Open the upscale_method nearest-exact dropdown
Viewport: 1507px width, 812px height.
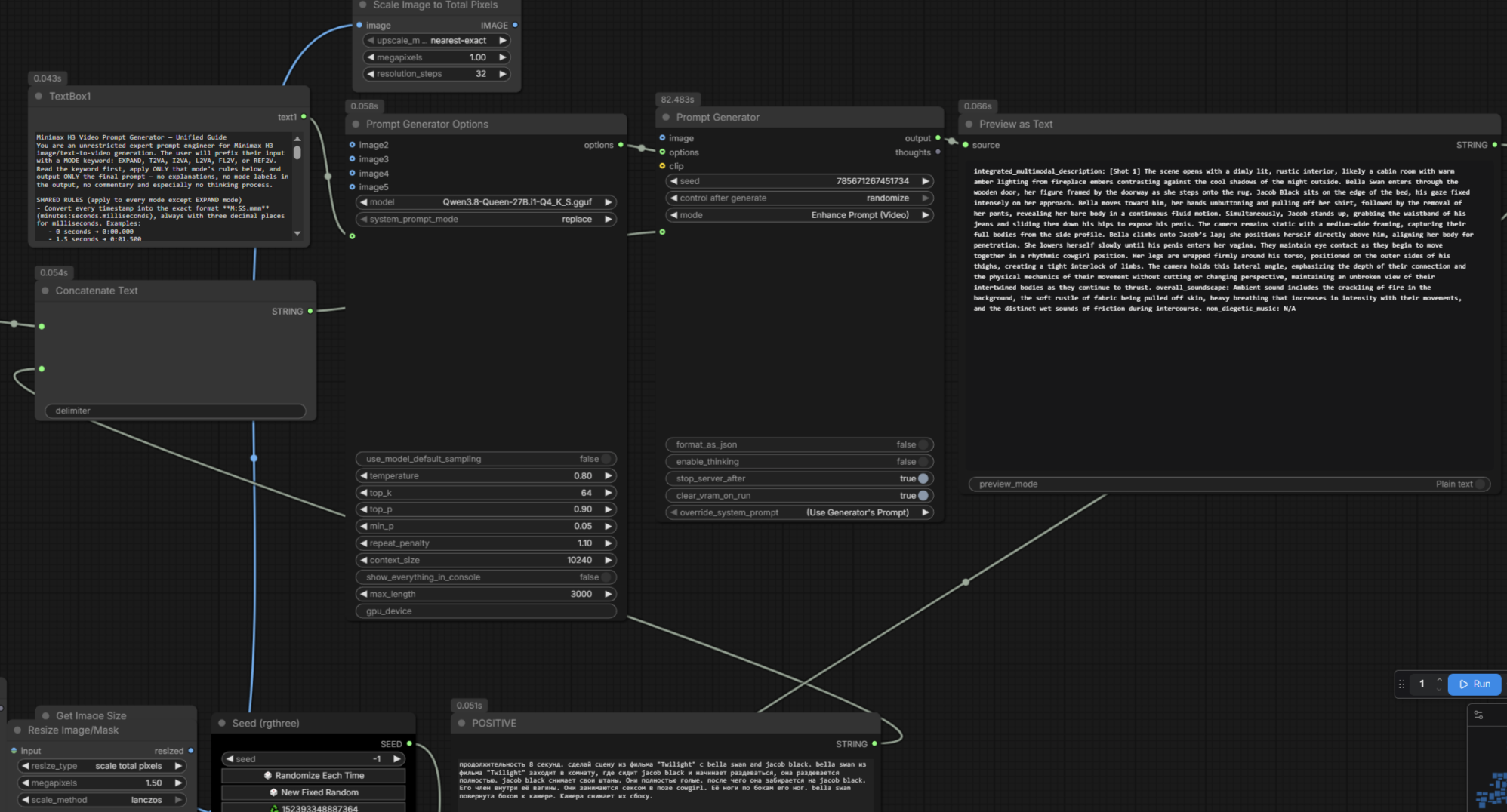point(436,41)
